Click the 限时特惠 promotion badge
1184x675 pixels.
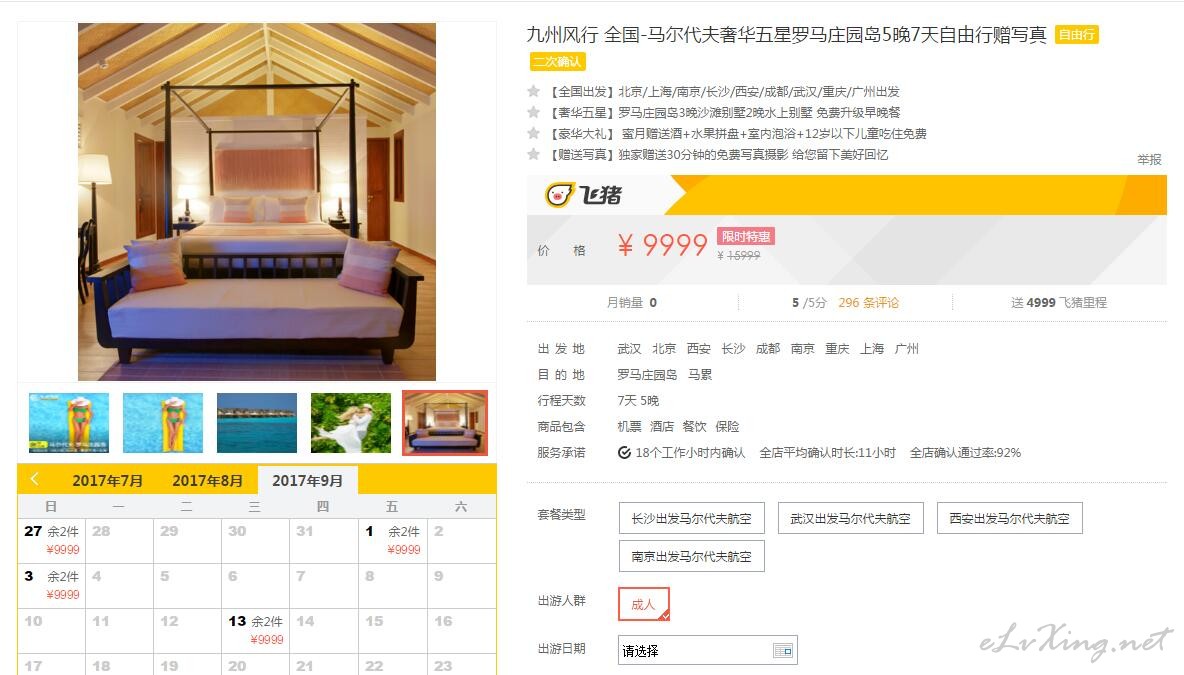tap(745, 237)
